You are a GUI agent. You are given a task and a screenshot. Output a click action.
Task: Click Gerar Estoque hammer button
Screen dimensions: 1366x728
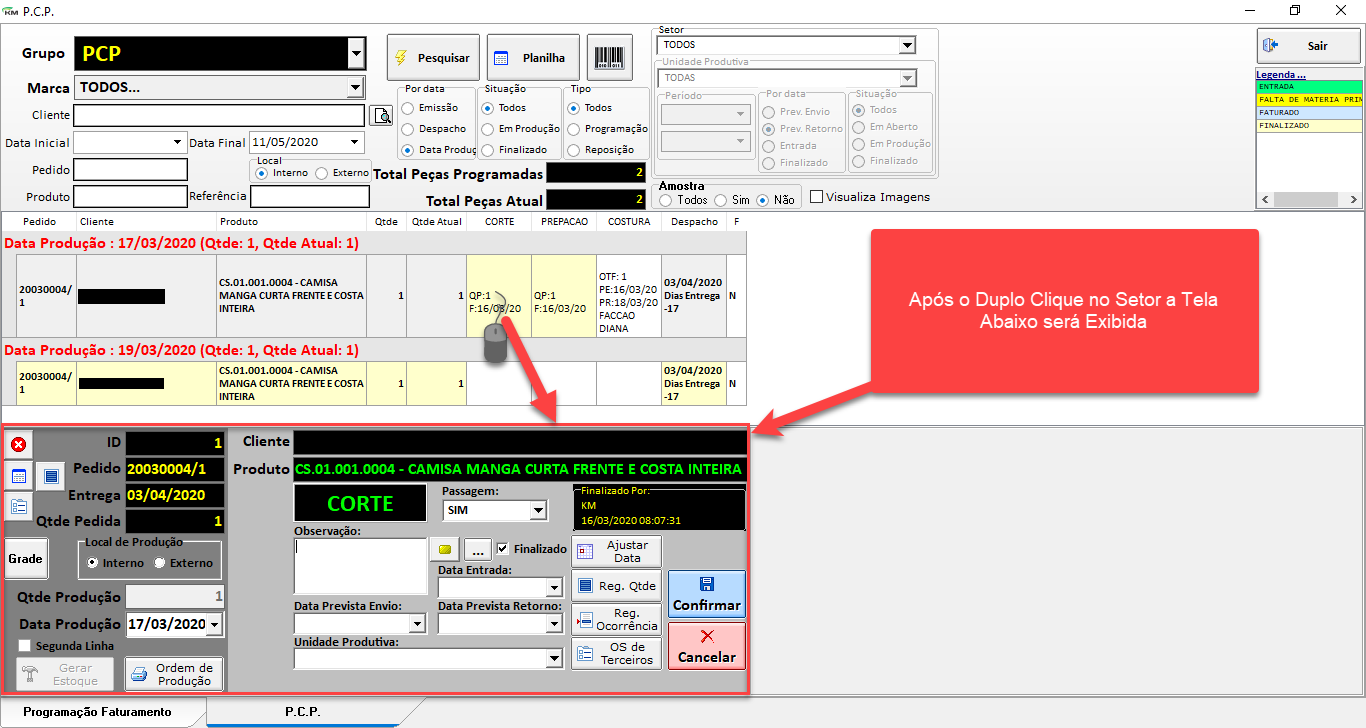tap(64, 674)
